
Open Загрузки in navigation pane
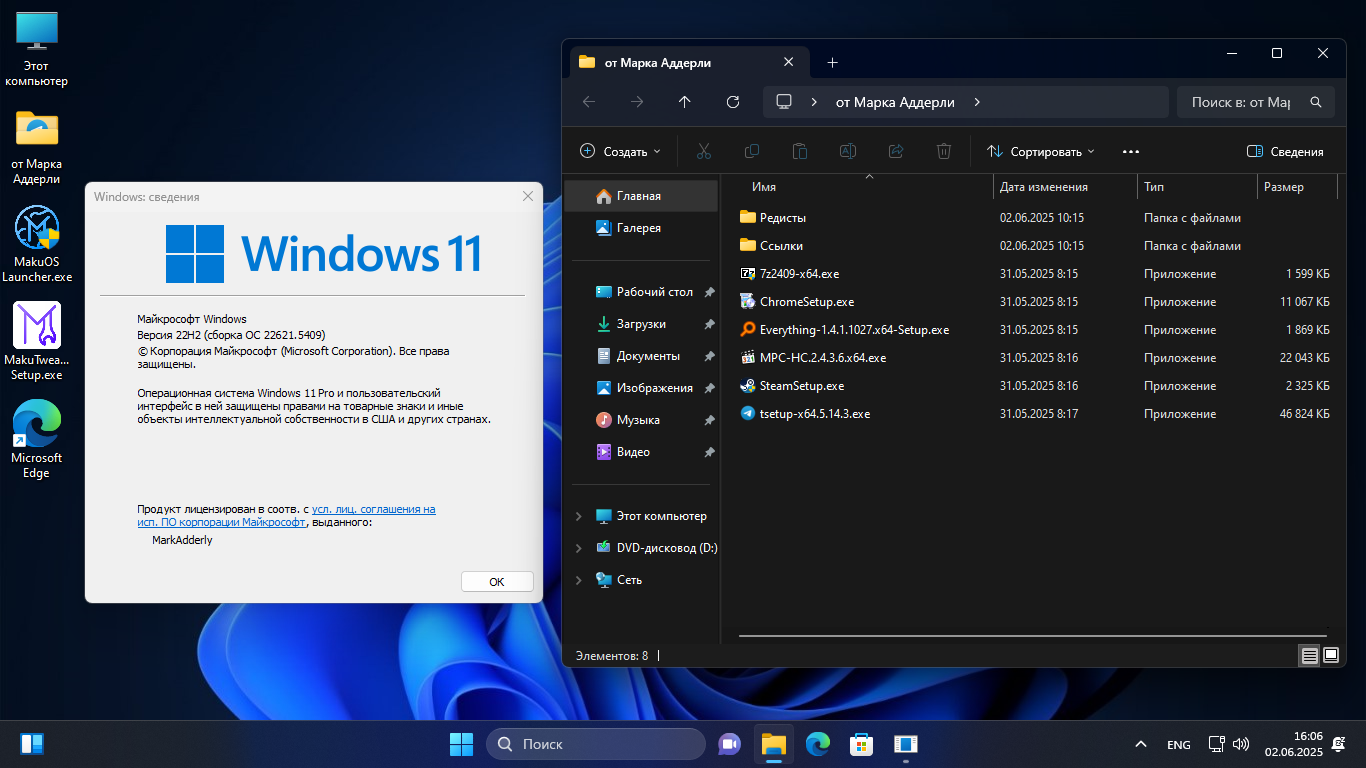click(641, 324)
